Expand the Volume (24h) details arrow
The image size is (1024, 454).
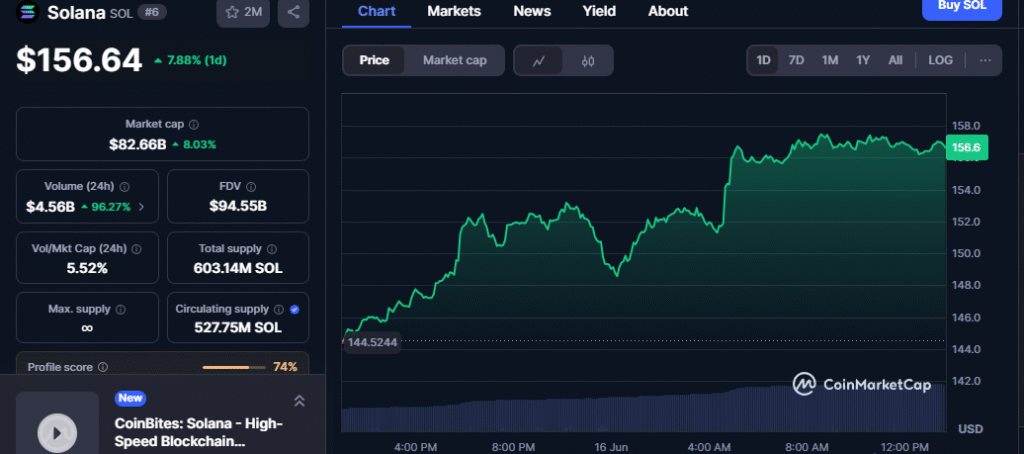click(x=142, y=207)
